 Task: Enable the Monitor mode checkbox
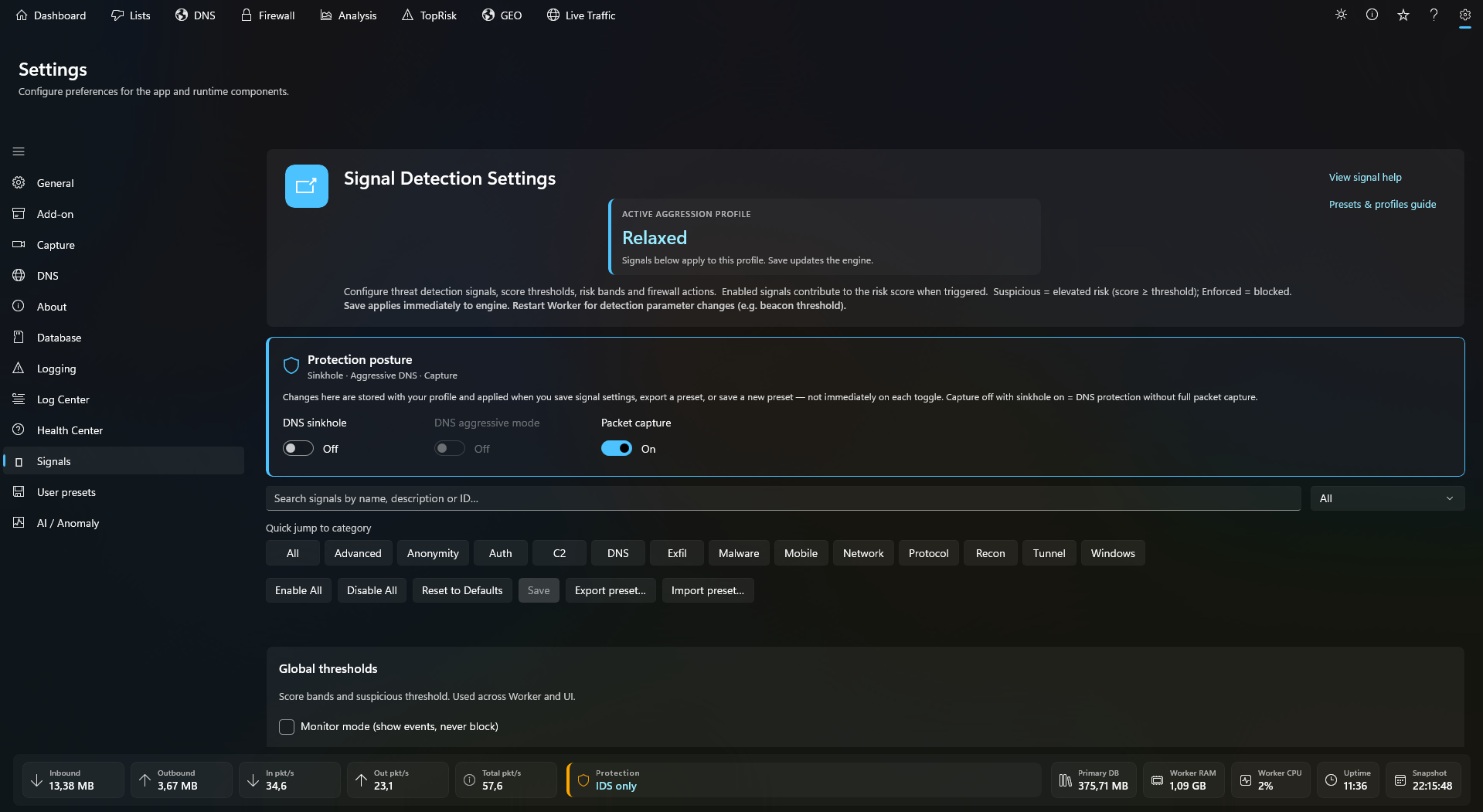point(287,727)
